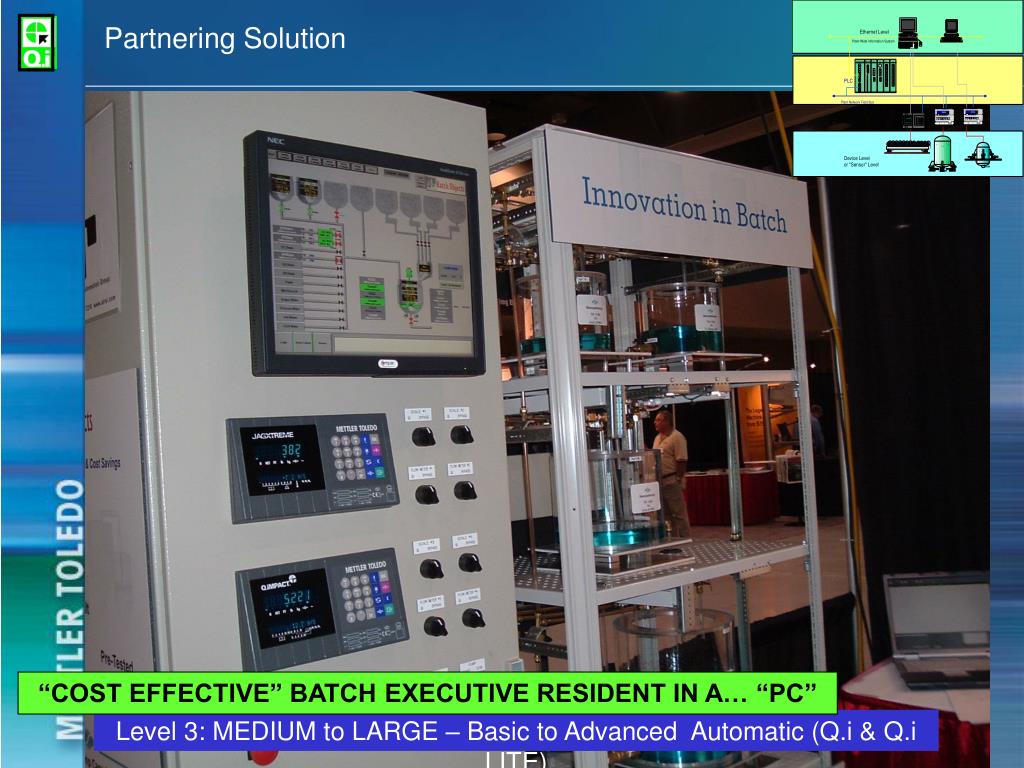The image size is (1024, 768).
Task: Click the "Batch Objects" label on the NEC screen
Action: tap(449, 185)
